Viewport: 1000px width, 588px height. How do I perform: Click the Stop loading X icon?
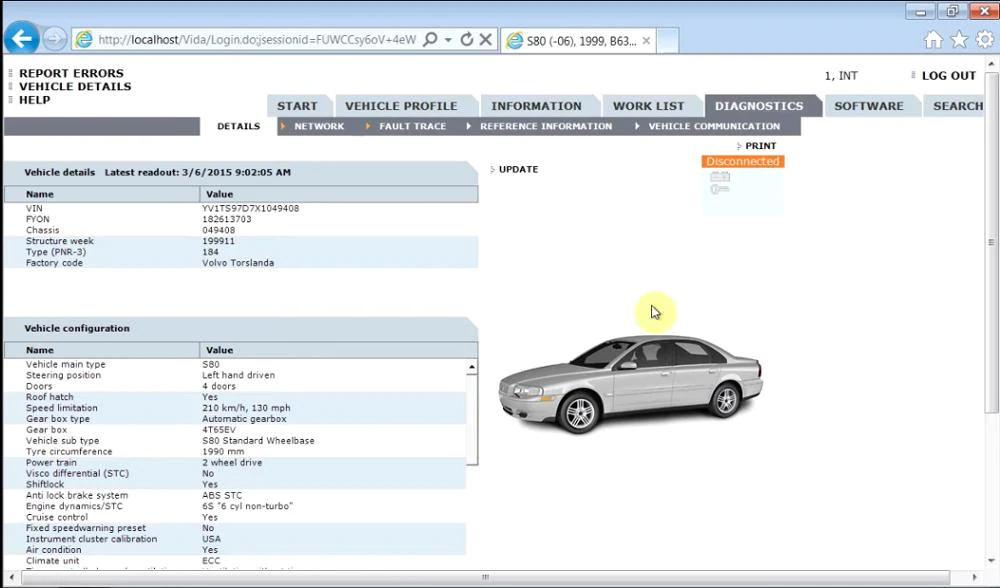[485, 40]
